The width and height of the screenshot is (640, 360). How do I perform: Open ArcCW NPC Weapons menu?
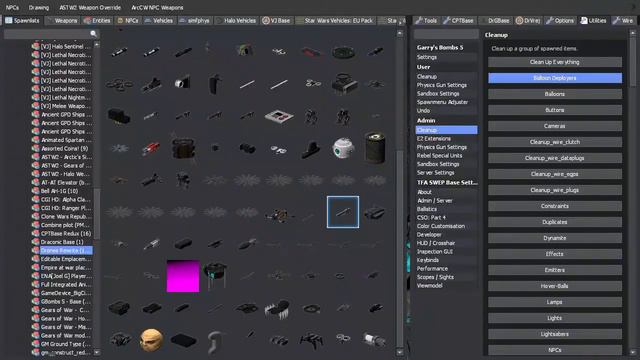(157, 7)
